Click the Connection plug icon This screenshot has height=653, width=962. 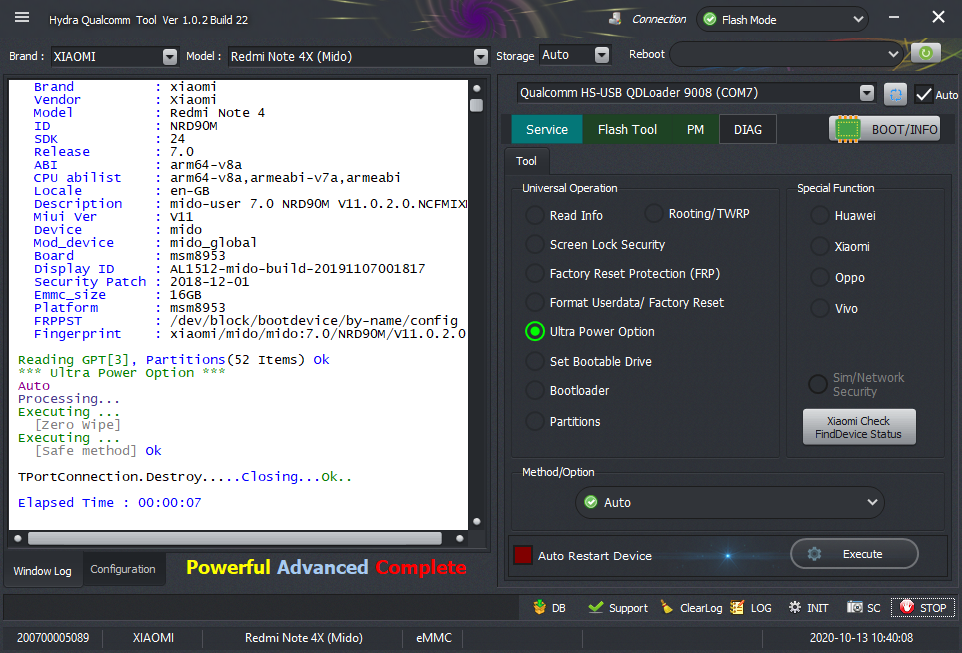click(x=615, y=19)
